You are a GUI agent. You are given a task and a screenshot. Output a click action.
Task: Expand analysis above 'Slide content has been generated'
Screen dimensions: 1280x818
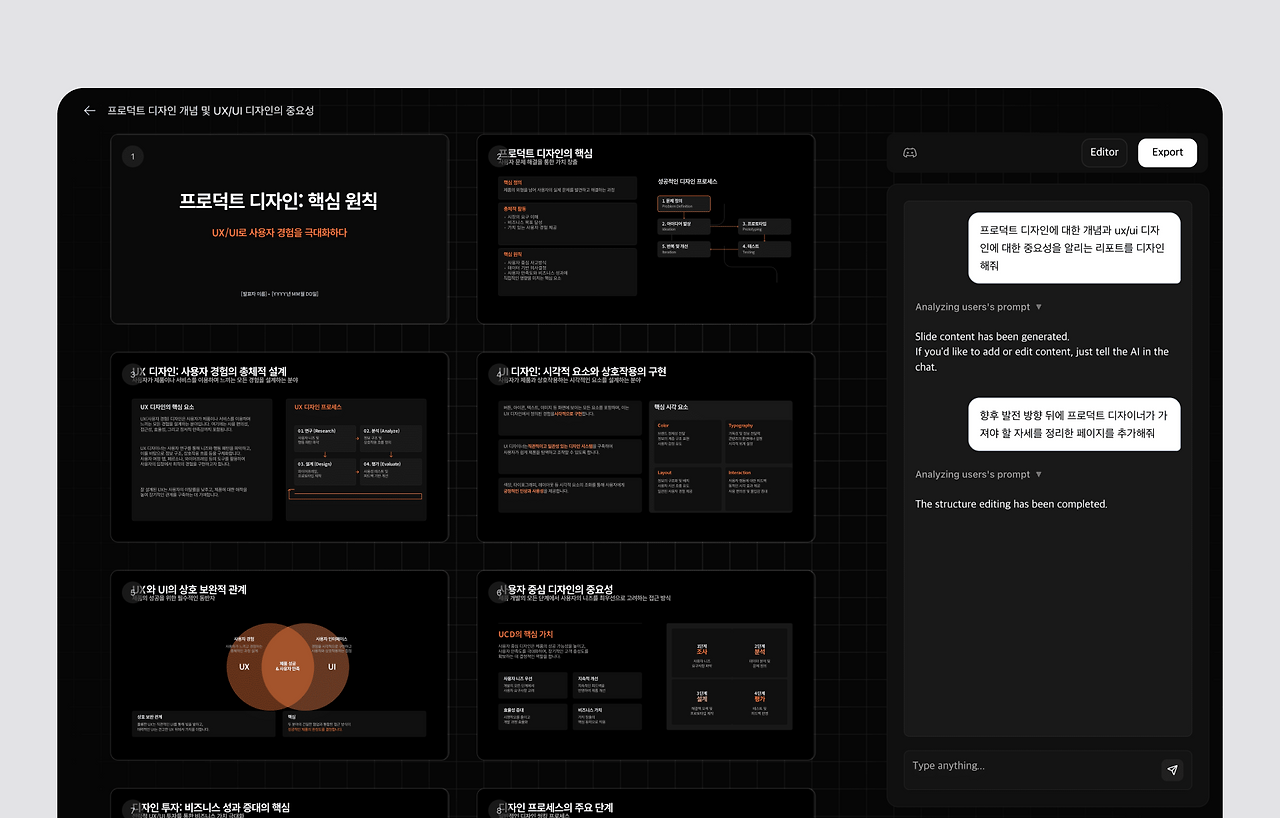[x=979, y=307]
